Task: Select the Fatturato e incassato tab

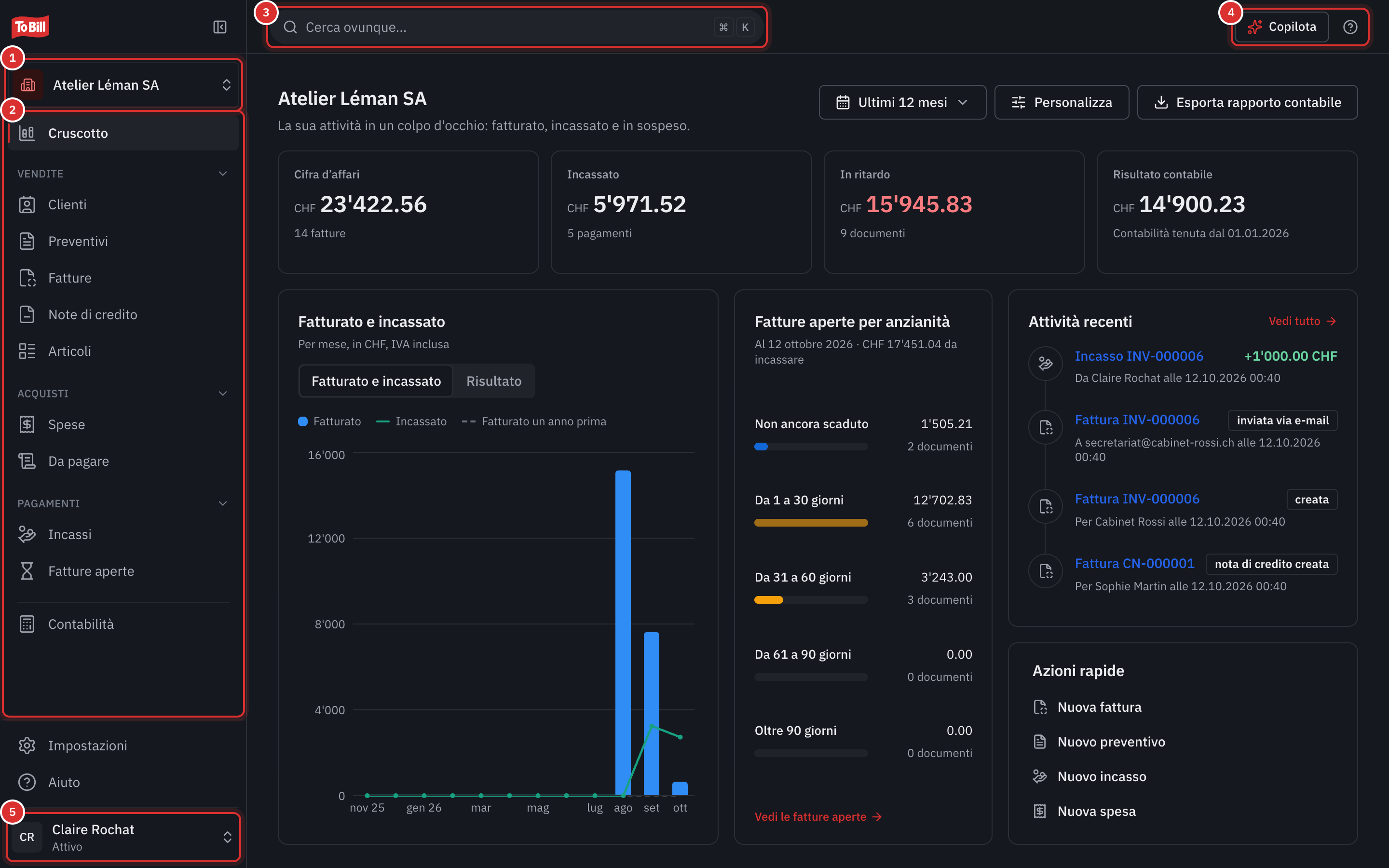Action: tap(376, 381)
